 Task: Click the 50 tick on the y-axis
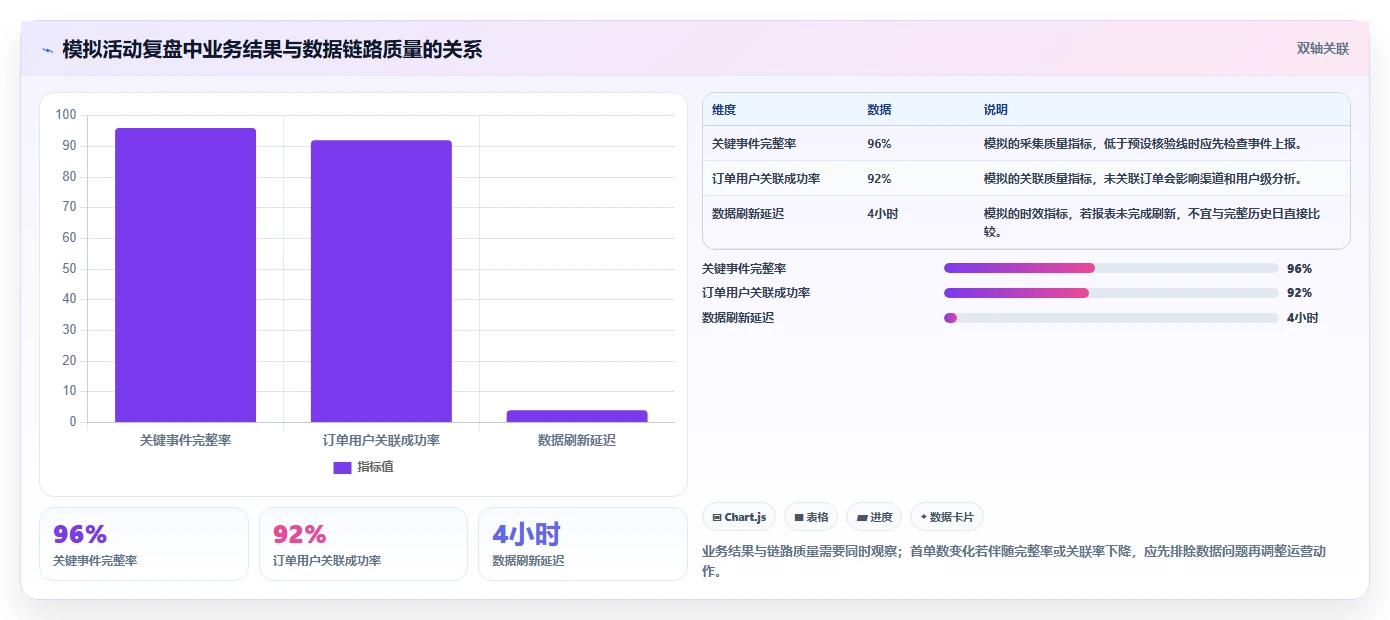pos(69,268)
